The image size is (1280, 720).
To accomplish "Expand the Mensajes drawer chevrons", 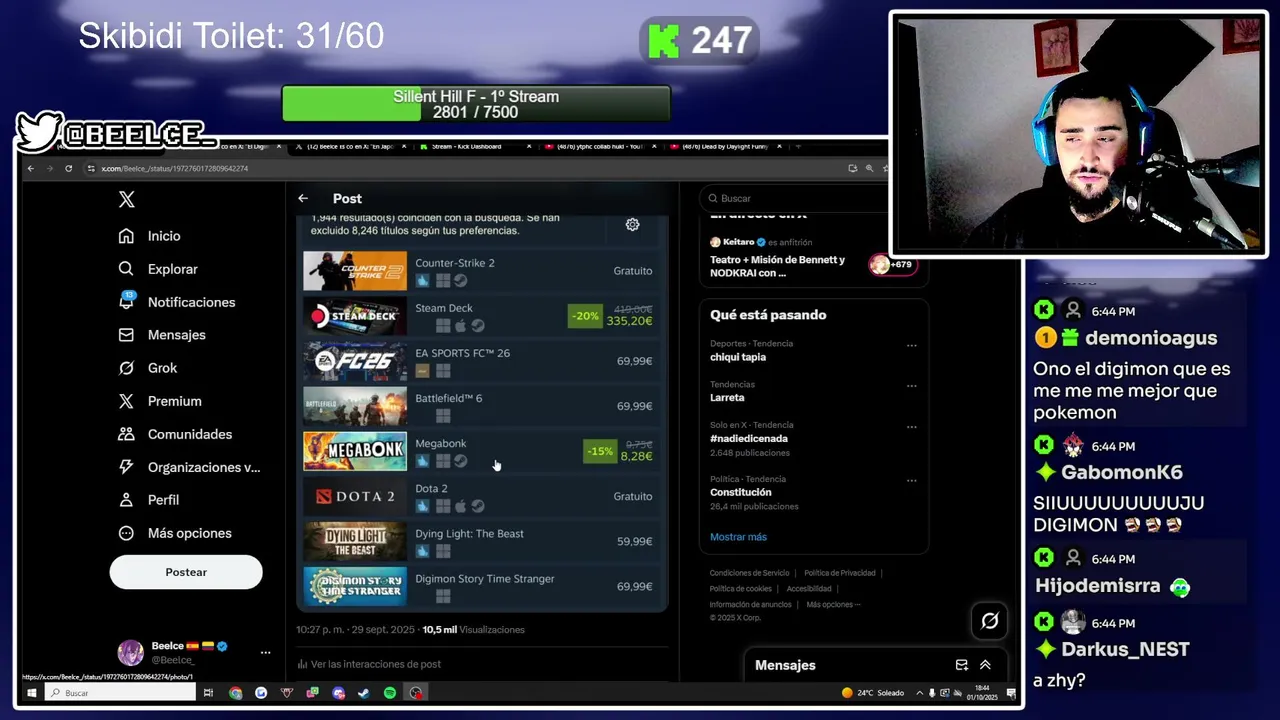I will coord(985,665).
